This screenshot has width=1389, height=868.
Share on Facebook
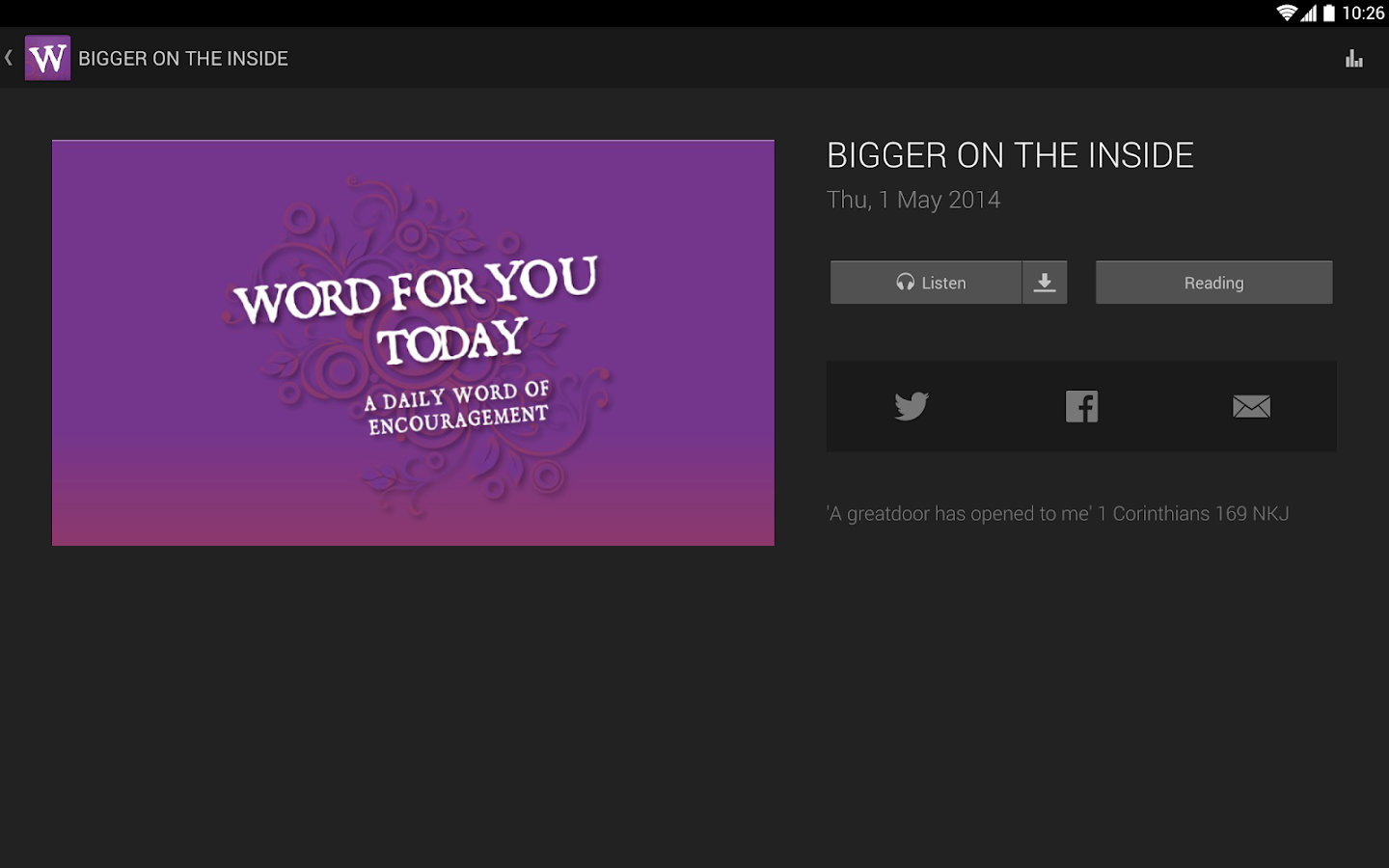pos(1081,406)
